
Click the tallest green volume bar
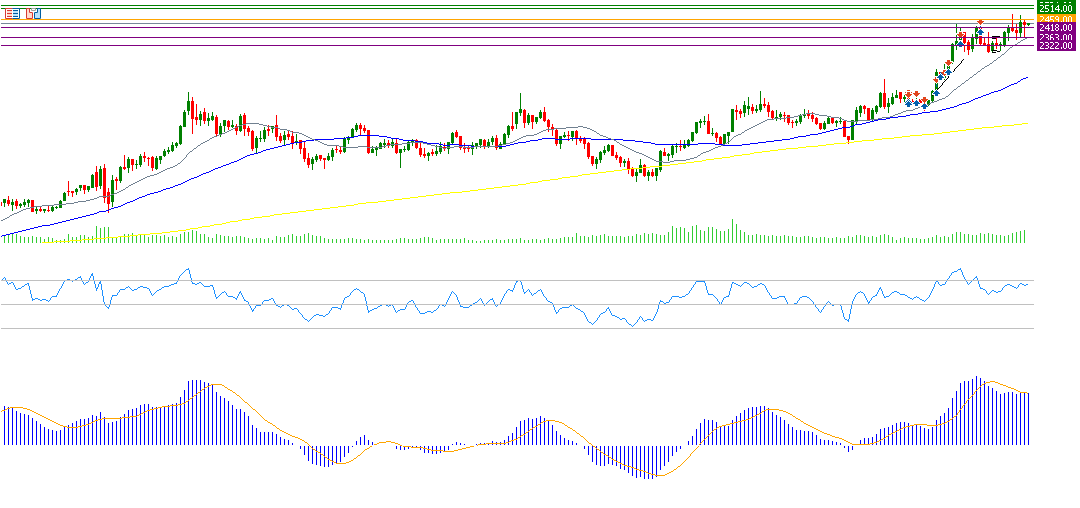point(732,231)
